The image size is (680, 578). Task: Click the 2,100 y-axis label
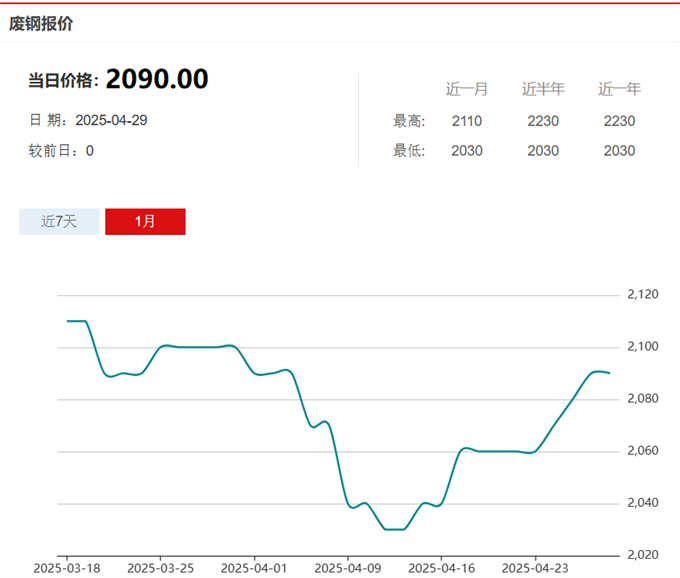pyautogui.click(x=643, y=346)
